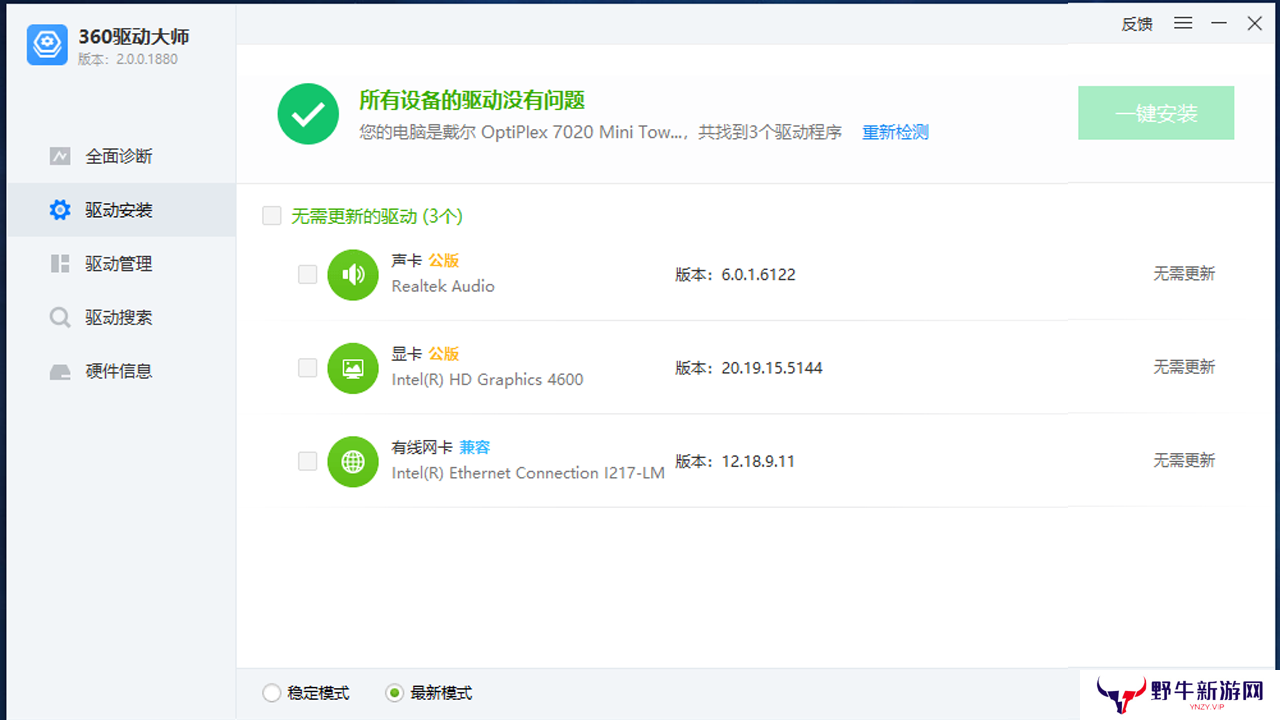Click the version text 20.19.15.5144
Viewport: 1280px width, 720px height.
772,368
